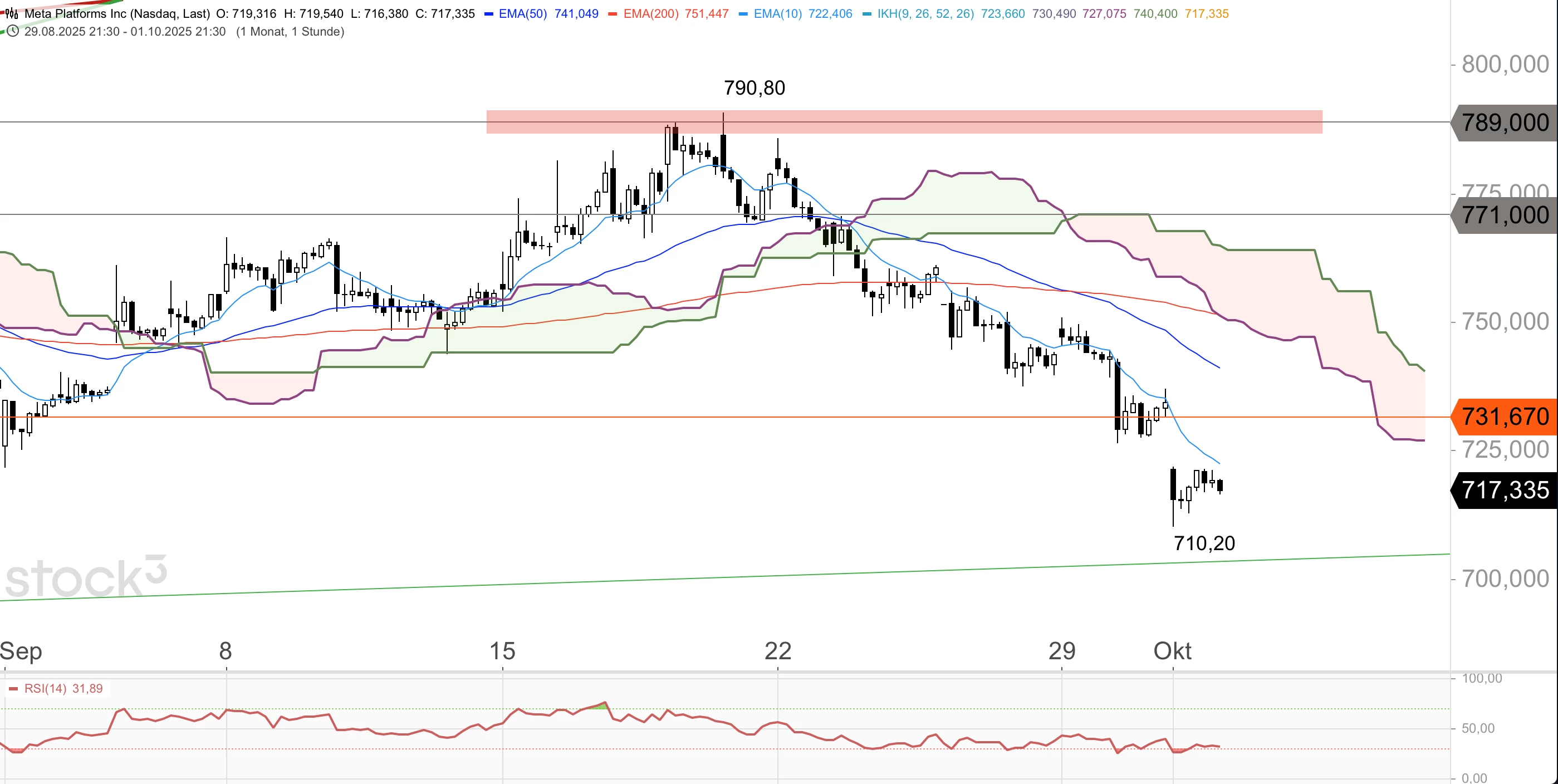Image resolution: width=1558 pixels, height=784 pixels.
Task: Click the 790,80 high annotation label
Action: click(754, 89)
